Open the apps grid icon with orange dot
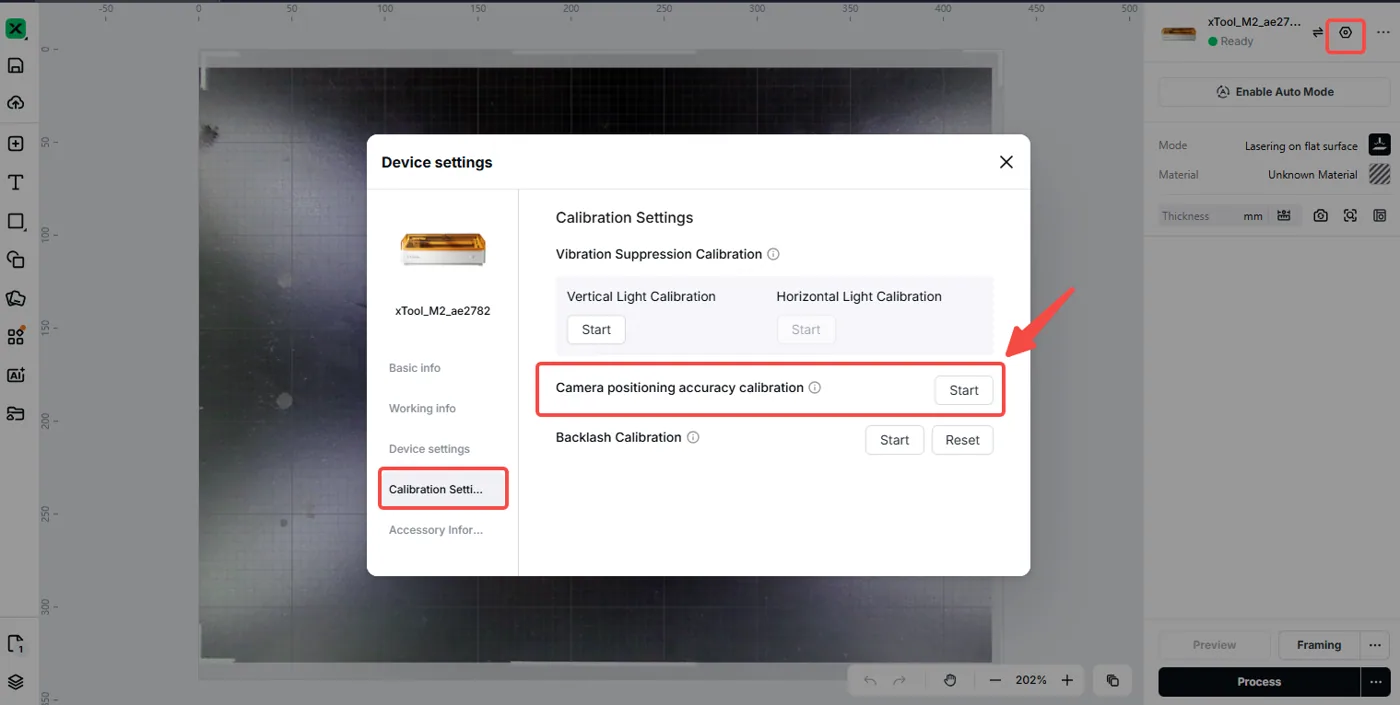 [x=15, y=336]
